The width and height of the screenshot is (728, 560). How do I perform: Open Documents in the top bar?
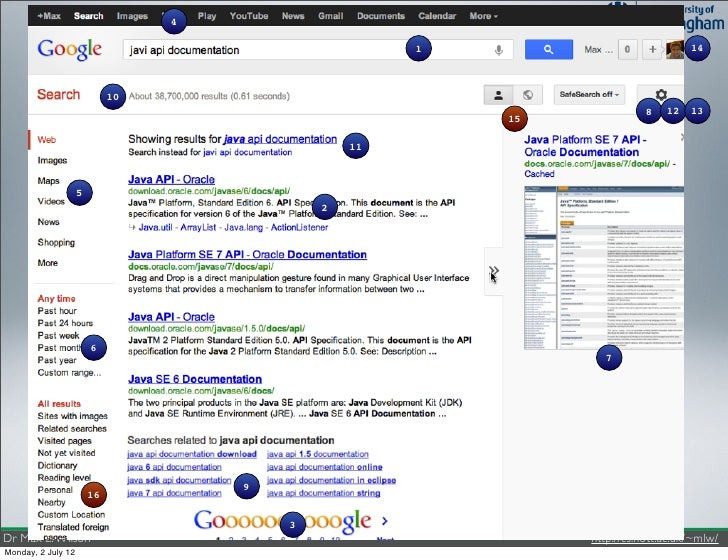(x=381, y=16)
